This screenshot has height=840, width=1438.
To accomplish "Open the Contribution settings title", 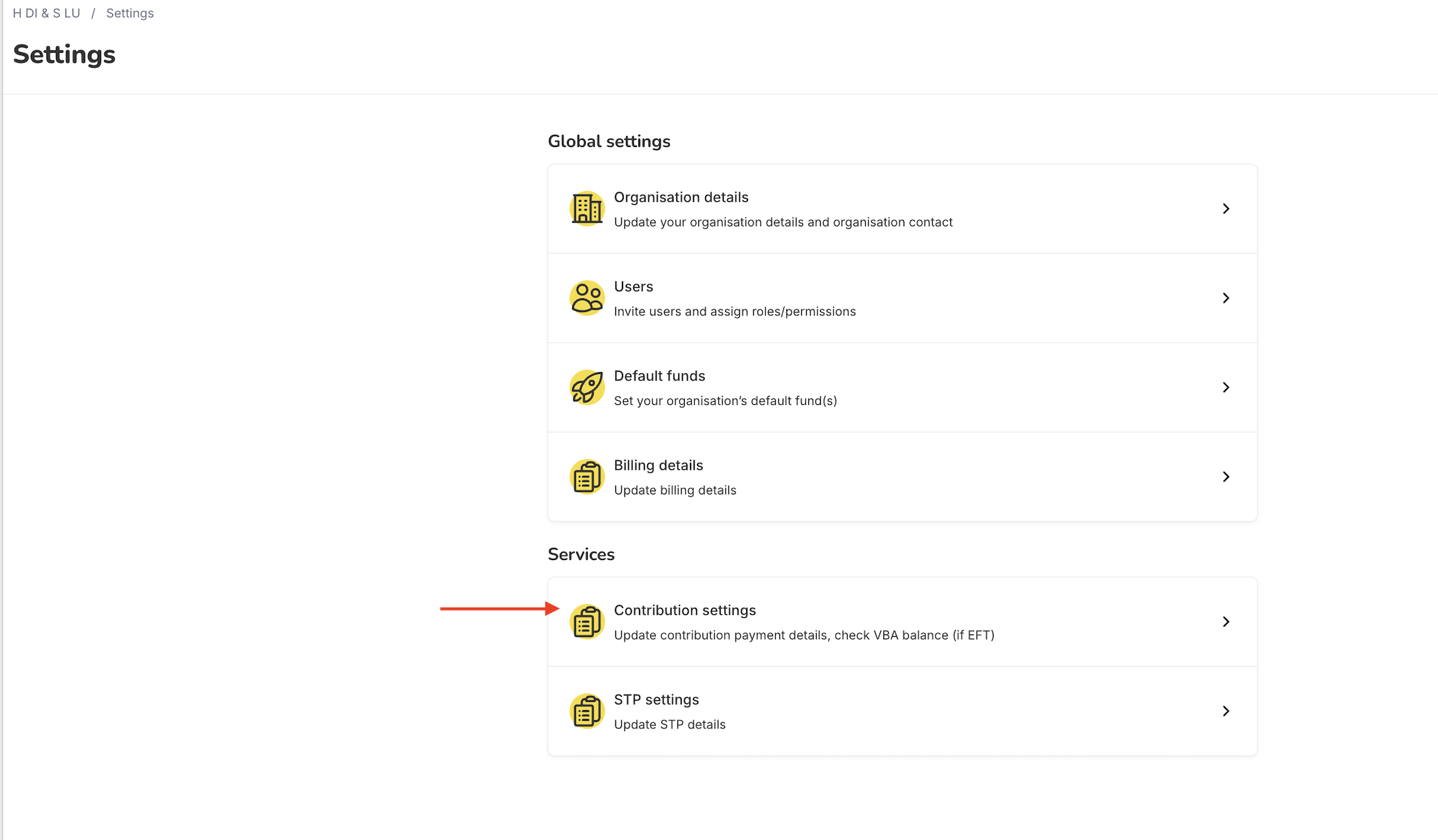I will (x=685, y=610).
